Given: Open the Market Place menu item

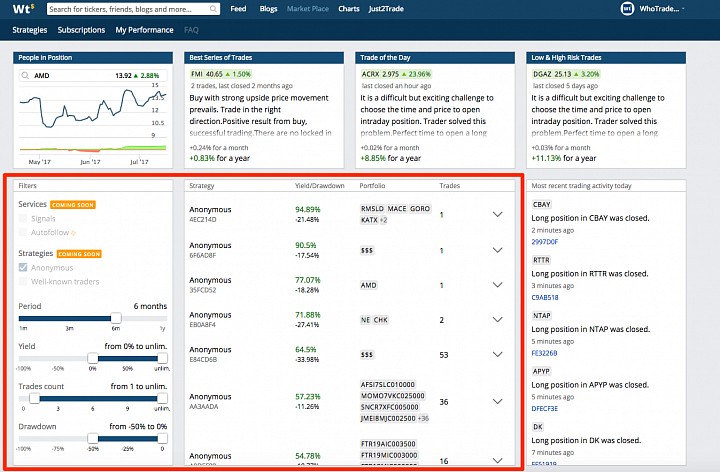Looking at the screenshot, I should point(308,9).
